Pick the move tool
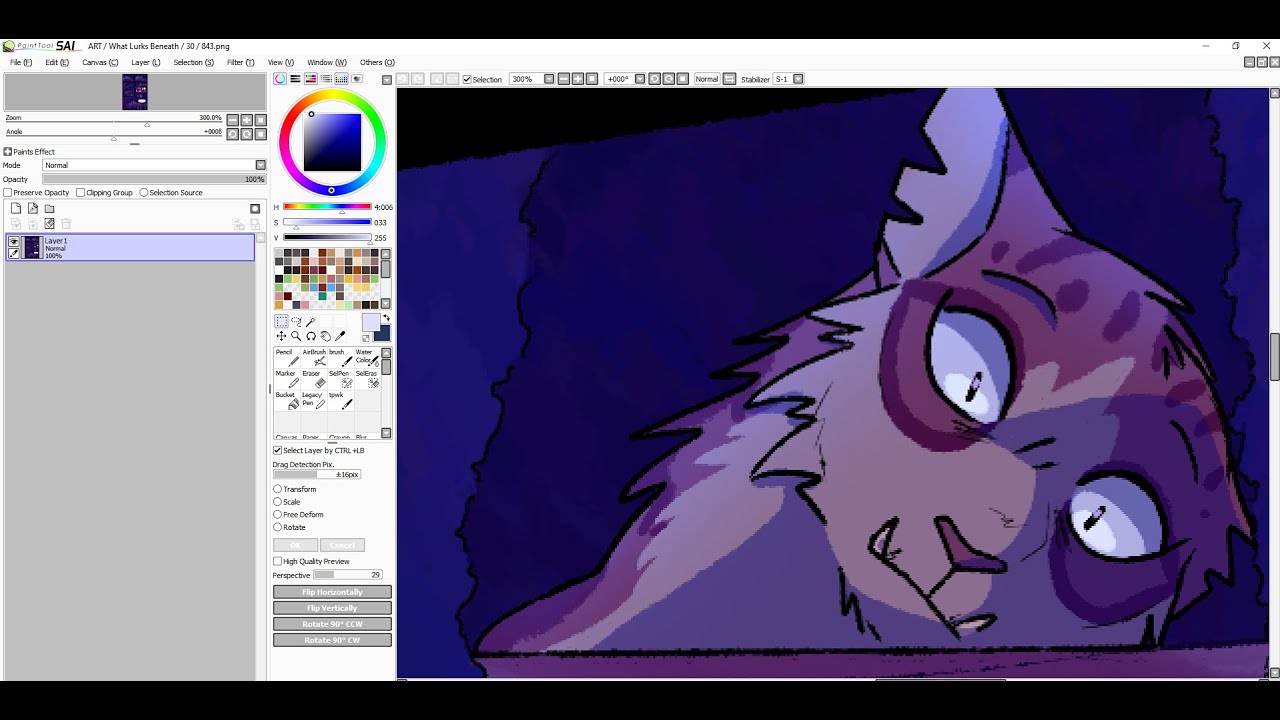 (x=281, y=336)
